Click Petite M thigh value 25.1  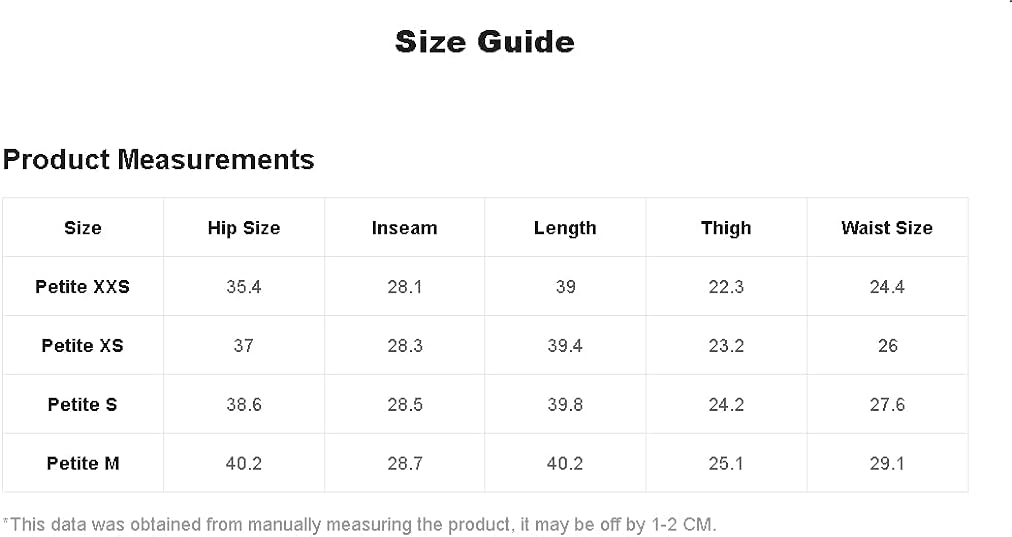(726, 464)
